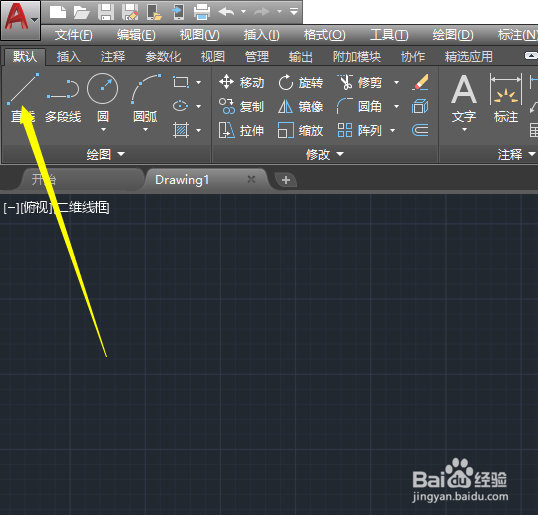
Task: Open the 视图(V) menu
Action: point(199,35)
